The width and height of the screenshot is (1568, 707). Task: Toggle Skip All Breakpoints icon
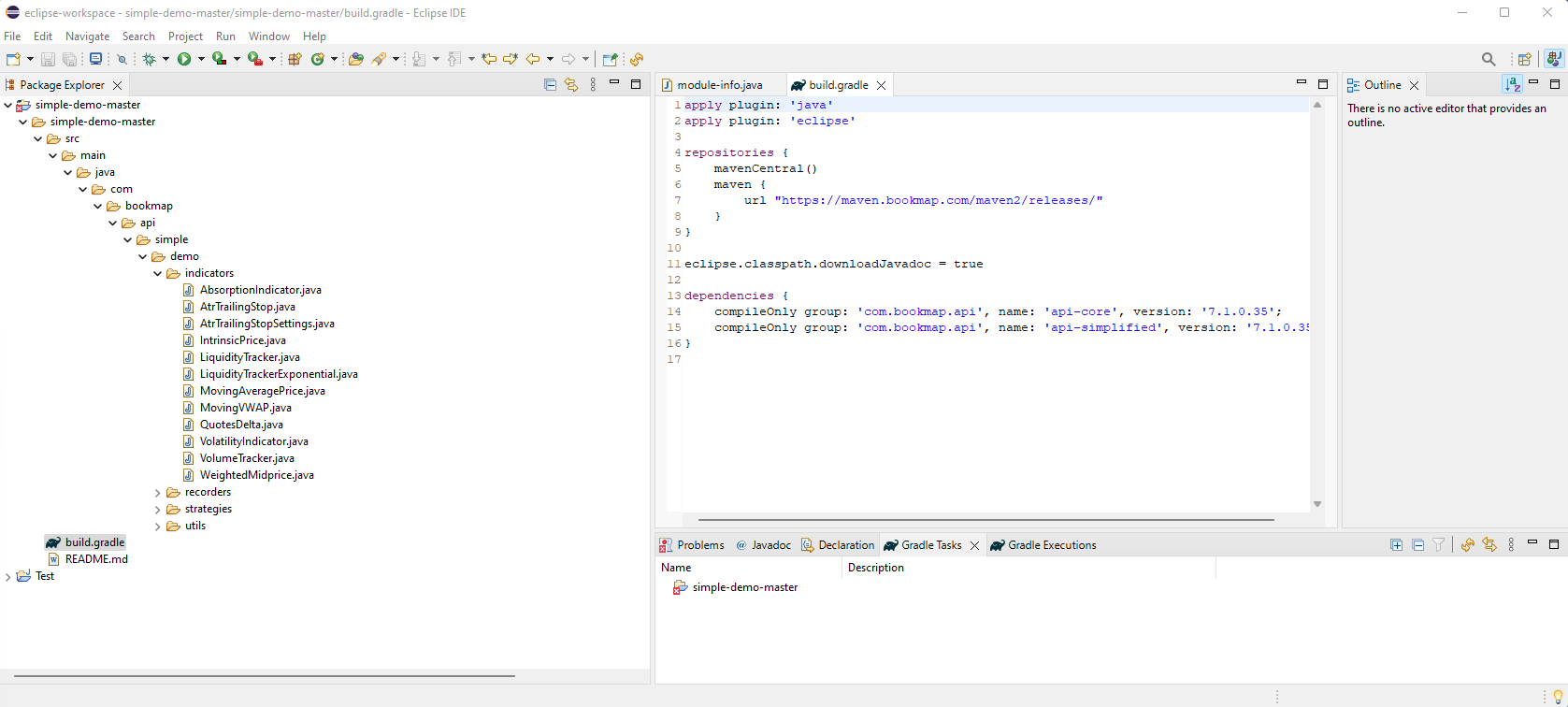122,59
